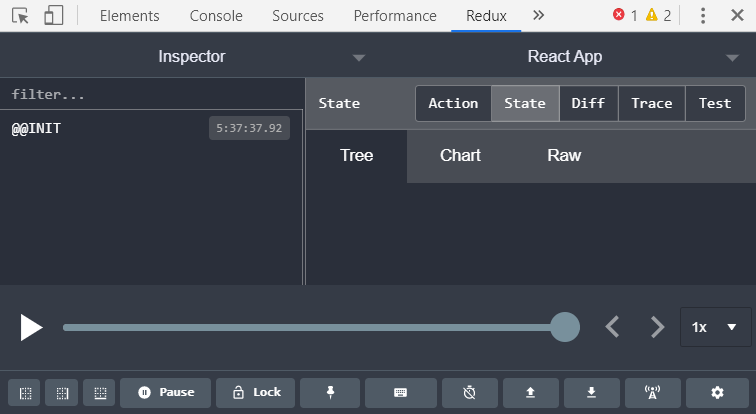Click the timeline slider handle
Screen dimensions: 756x414
[565, 327]
